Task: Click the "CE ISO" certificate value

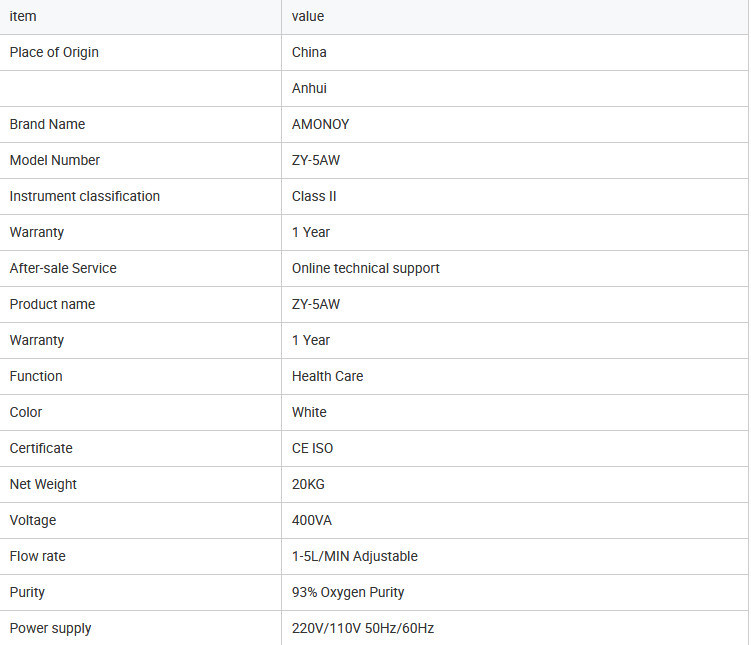Action: point(312,448)
